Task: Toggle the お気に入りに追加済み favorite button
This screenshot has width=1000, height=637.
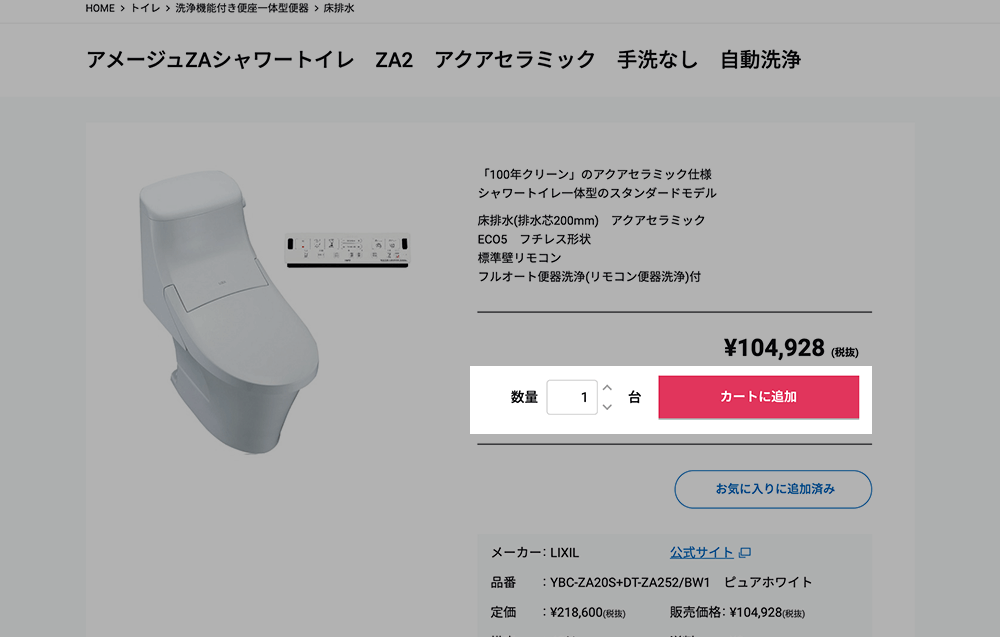Action: click(x=773, y=489)
